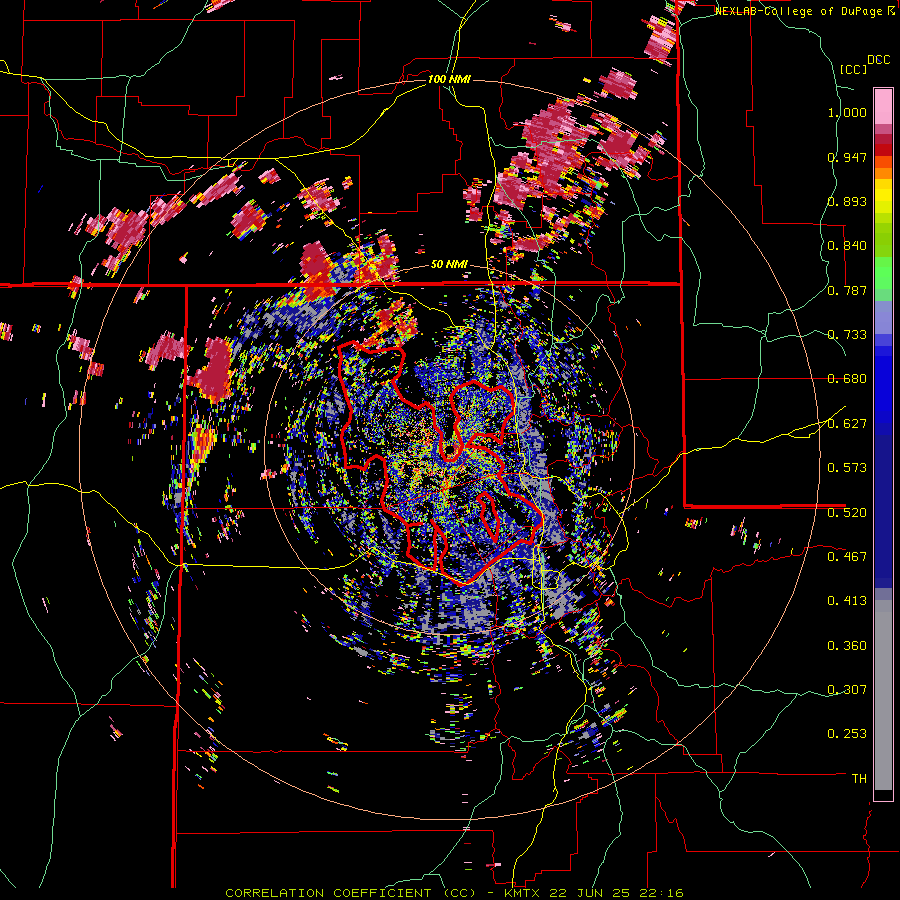The width and height of the screenshot is (900, 900).
Task: Select the 0.680 legend value
Action: pos(847,379)
